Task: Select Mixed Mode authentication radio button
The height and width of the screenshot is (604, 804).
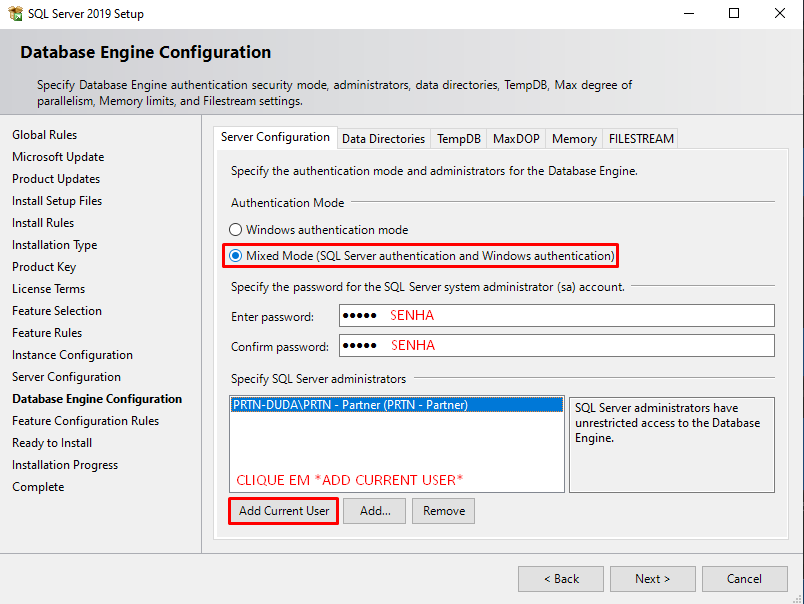Action: pos(235,255)
